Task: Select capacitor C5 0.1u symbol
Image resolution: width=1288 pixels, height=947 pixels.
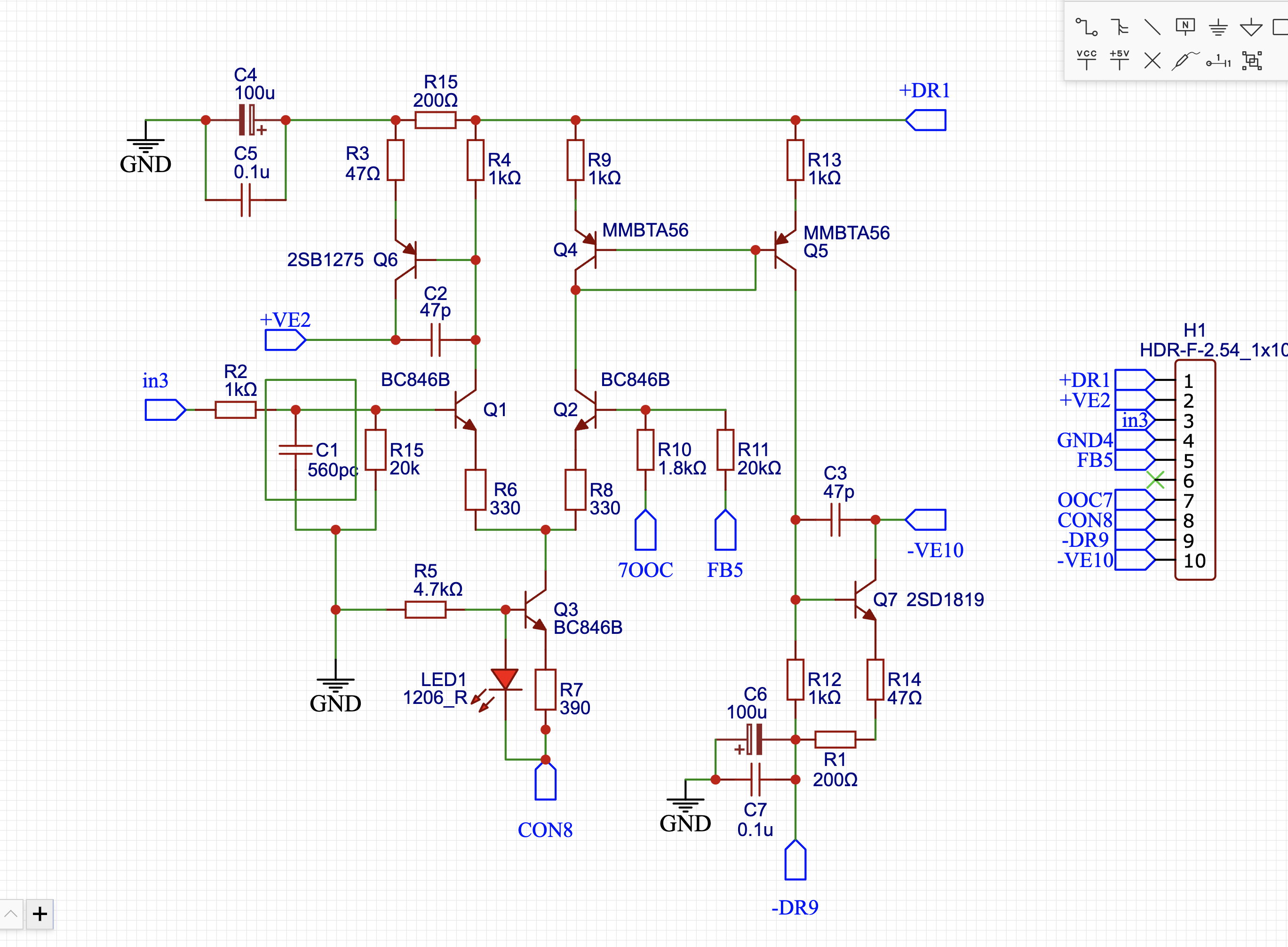Action: coord(246,200)
